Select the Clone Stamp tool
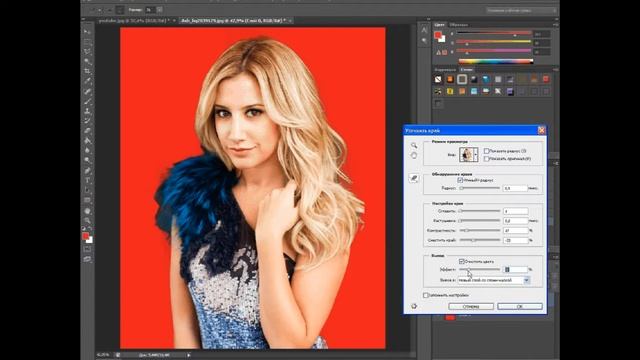The width and height of the screenshot is (640, 360). point(87,111)
